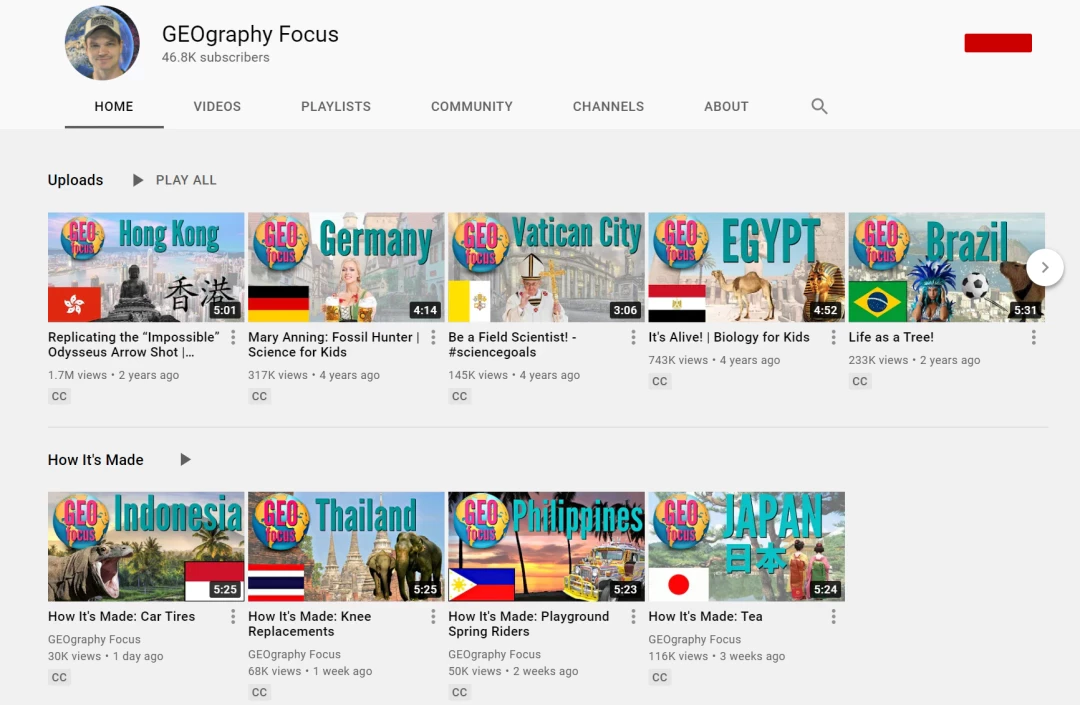This screenshot has height=705, width=1080.
Task: Open the Indonesia video thumbnail
Action: [146, 547]
